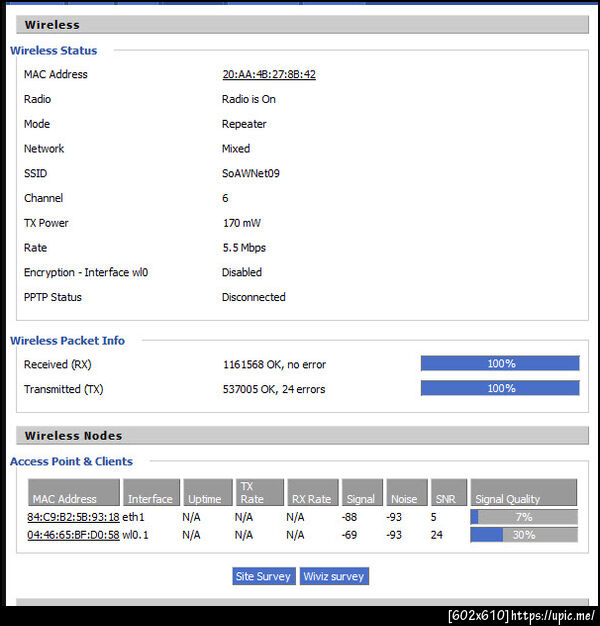600x626 pixels.
Task: Click the -88 signal value
Action: pyautogui.click(x=349, y=517)
